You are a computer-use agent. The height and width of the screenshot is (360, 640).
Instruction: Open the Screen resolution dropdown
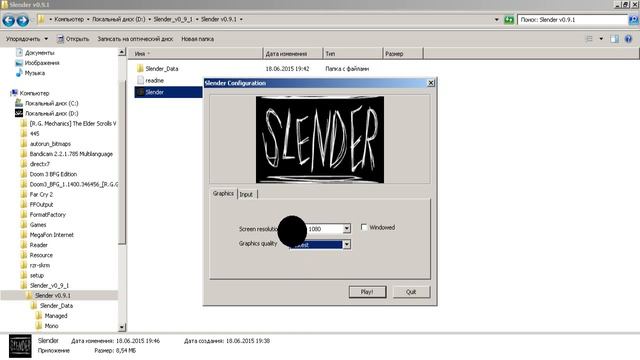[x=347, y=229]
